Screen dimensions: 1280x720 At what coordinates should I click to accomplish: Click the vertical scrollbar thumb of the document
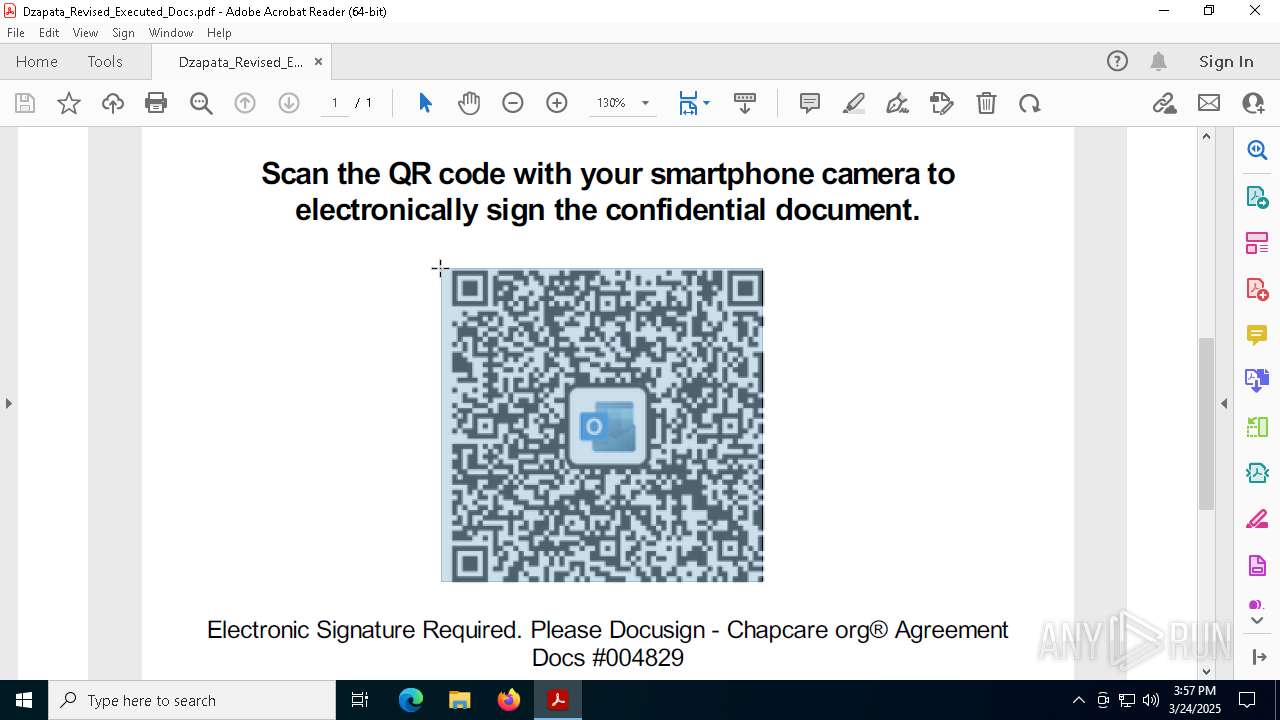click(x=1206, y=424)
